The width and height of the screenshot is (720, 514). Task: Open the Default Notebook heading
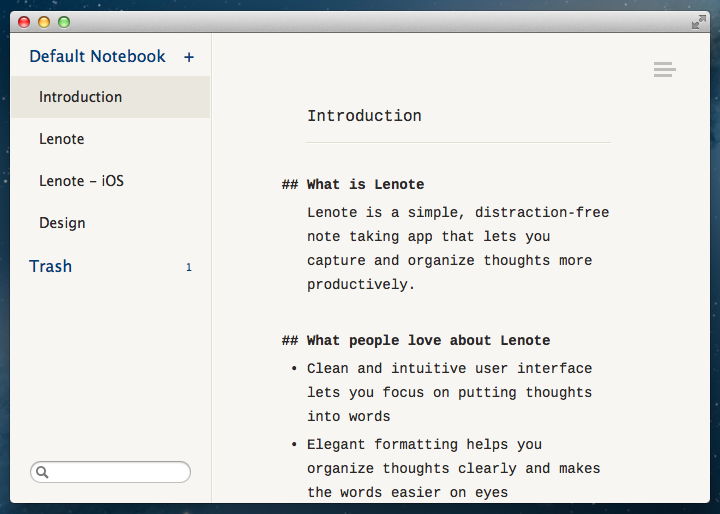pyautogui.click(x=97, y=56)
